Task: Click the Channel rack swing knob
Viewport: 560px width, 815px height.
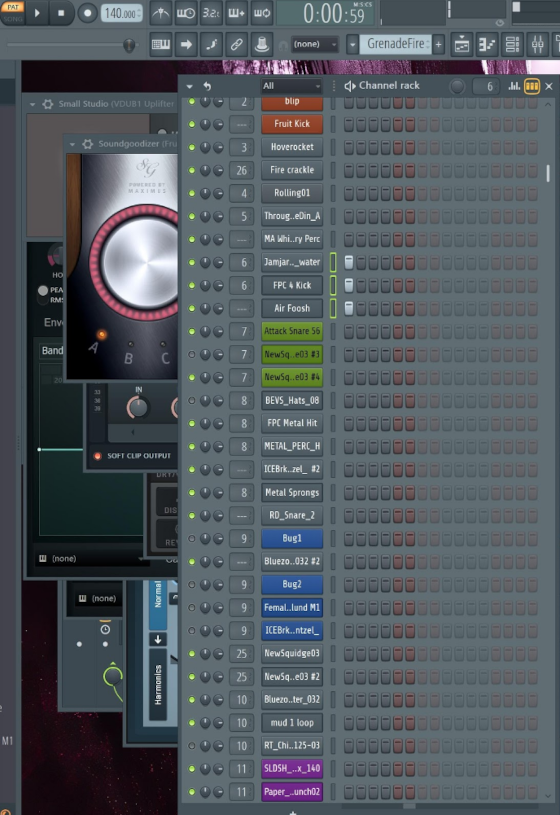Action: (x=457, y=86)
